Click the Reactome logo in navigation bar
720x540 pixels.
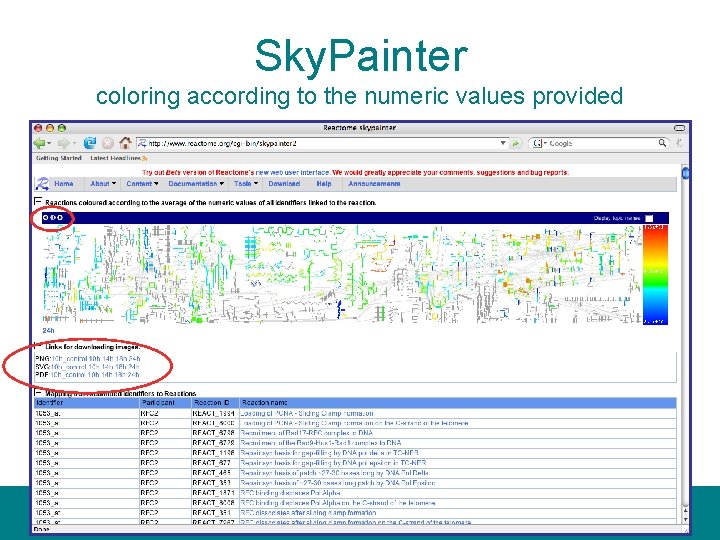pos(42,184)
